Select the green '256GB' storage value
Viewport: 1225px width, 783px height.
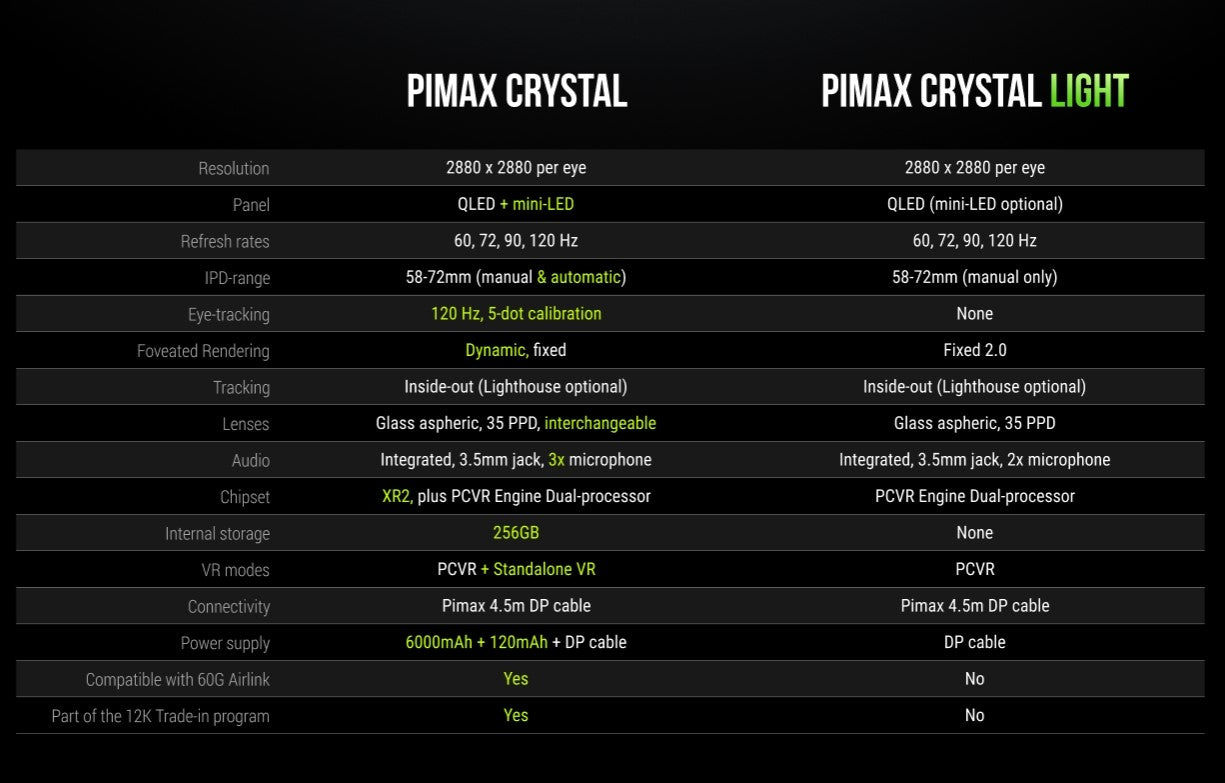click(x=516, y=533)
